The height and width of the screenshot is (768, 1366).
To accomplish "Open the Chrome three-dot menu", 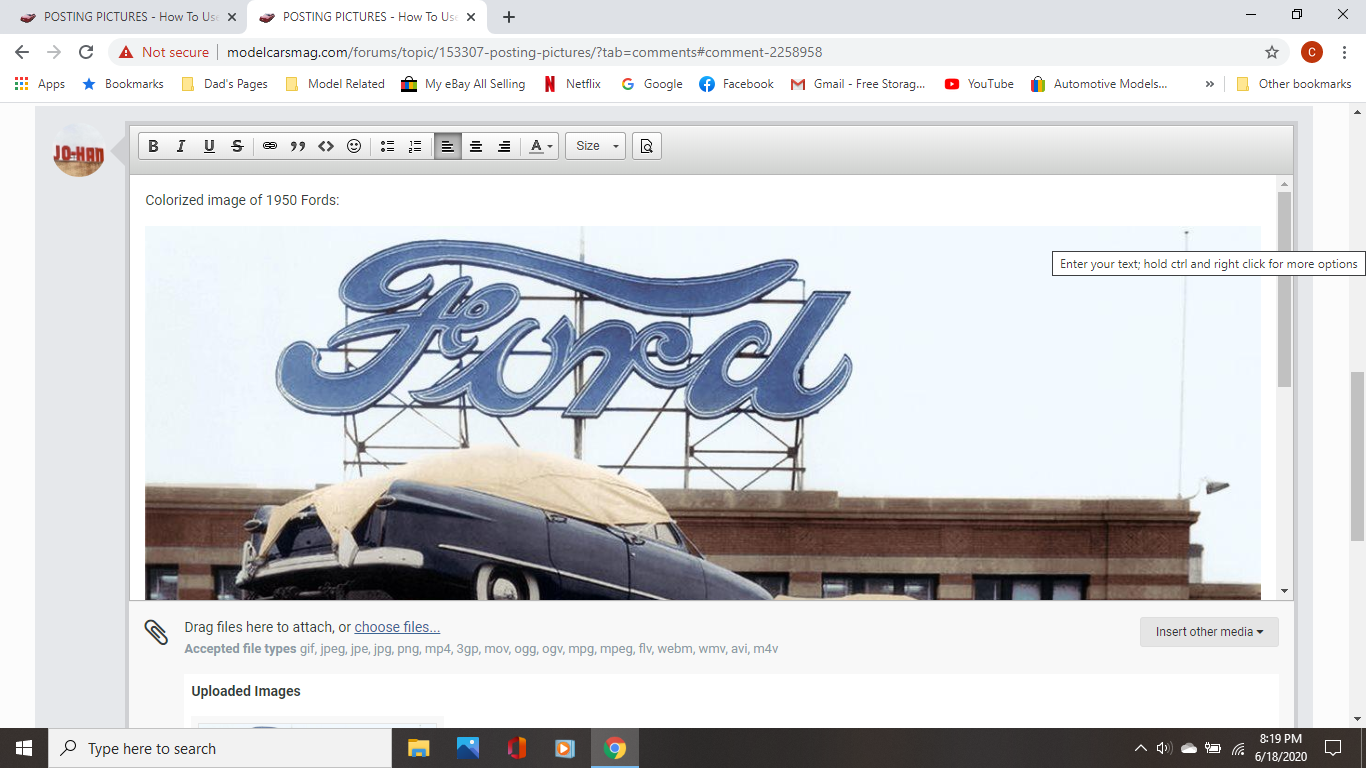I will coord(1345,52).
